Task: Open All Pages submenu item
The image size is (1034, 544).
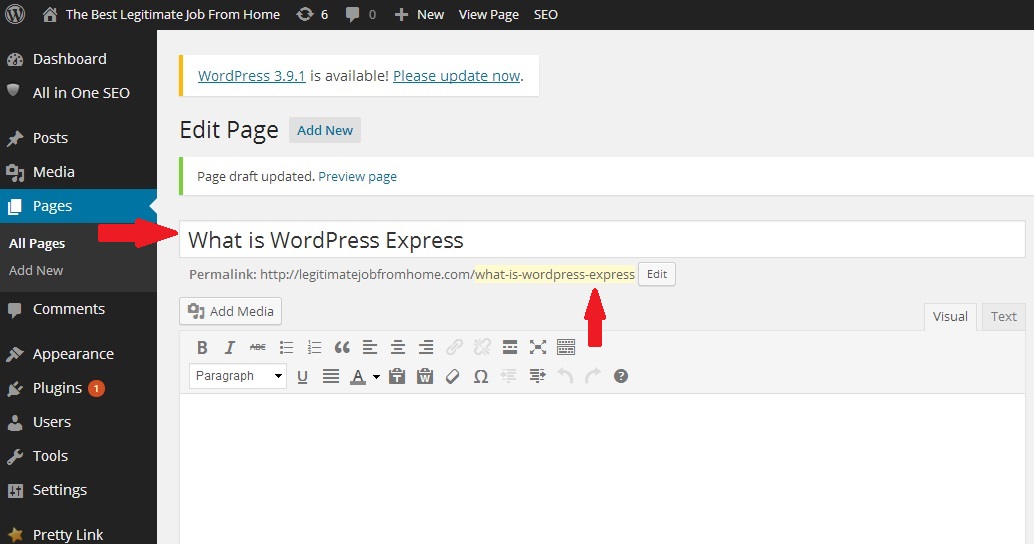Action: (37, 243)
